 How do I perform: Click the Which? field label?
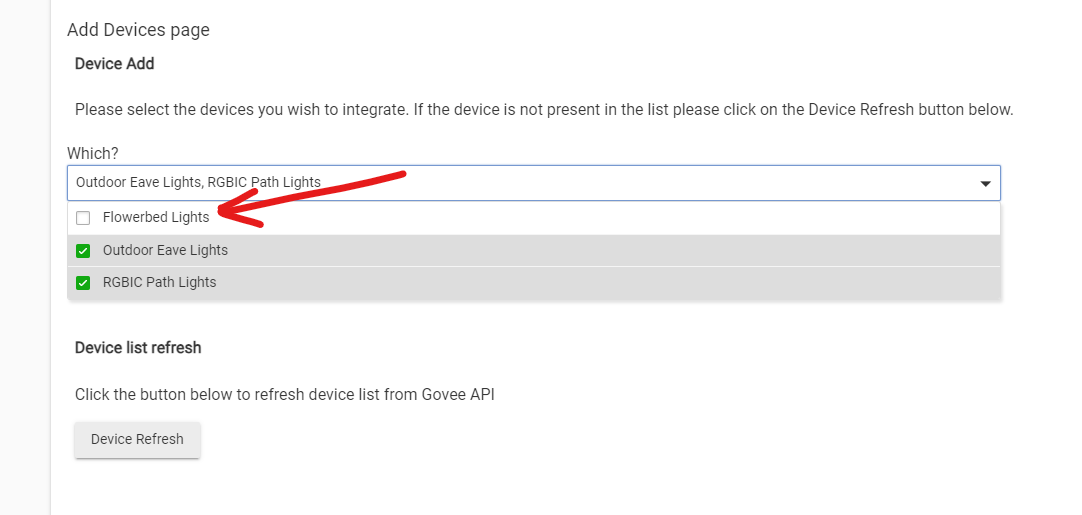tap(93, 153)
